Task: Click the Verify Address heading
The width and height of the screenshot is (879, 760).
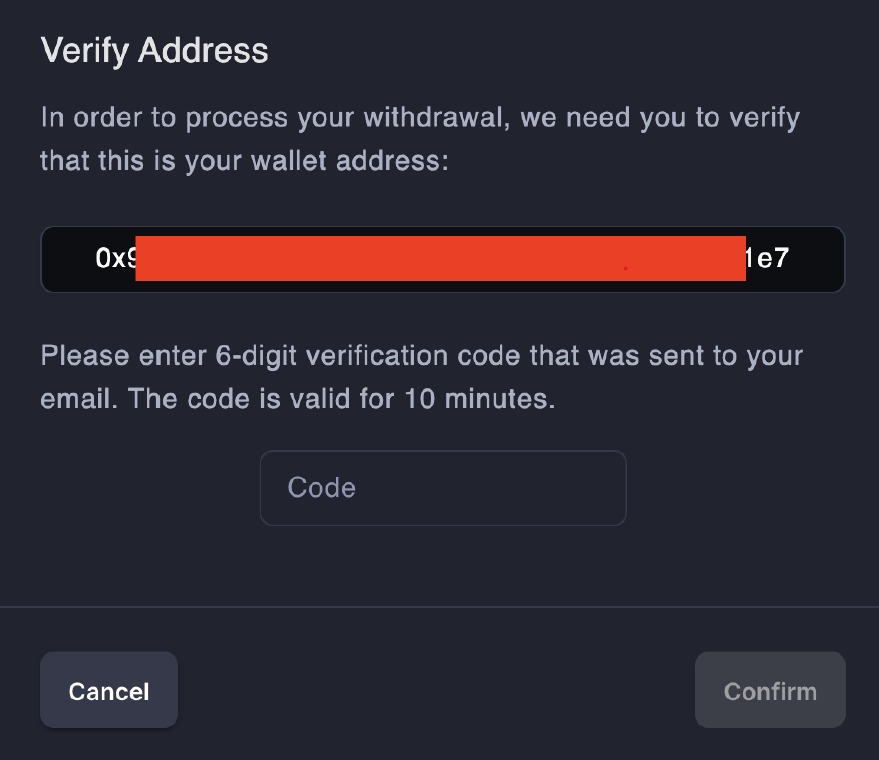Action: point(154,51)
